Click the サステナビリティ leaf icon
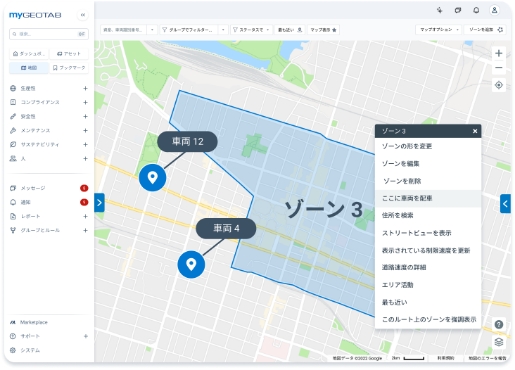 (13, 144)
